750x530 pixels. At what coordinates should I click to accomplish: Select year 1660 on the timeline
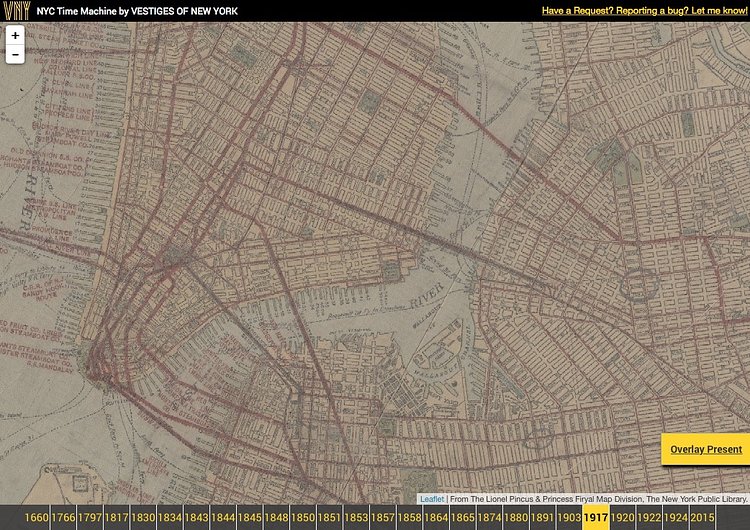coord(37,517)
